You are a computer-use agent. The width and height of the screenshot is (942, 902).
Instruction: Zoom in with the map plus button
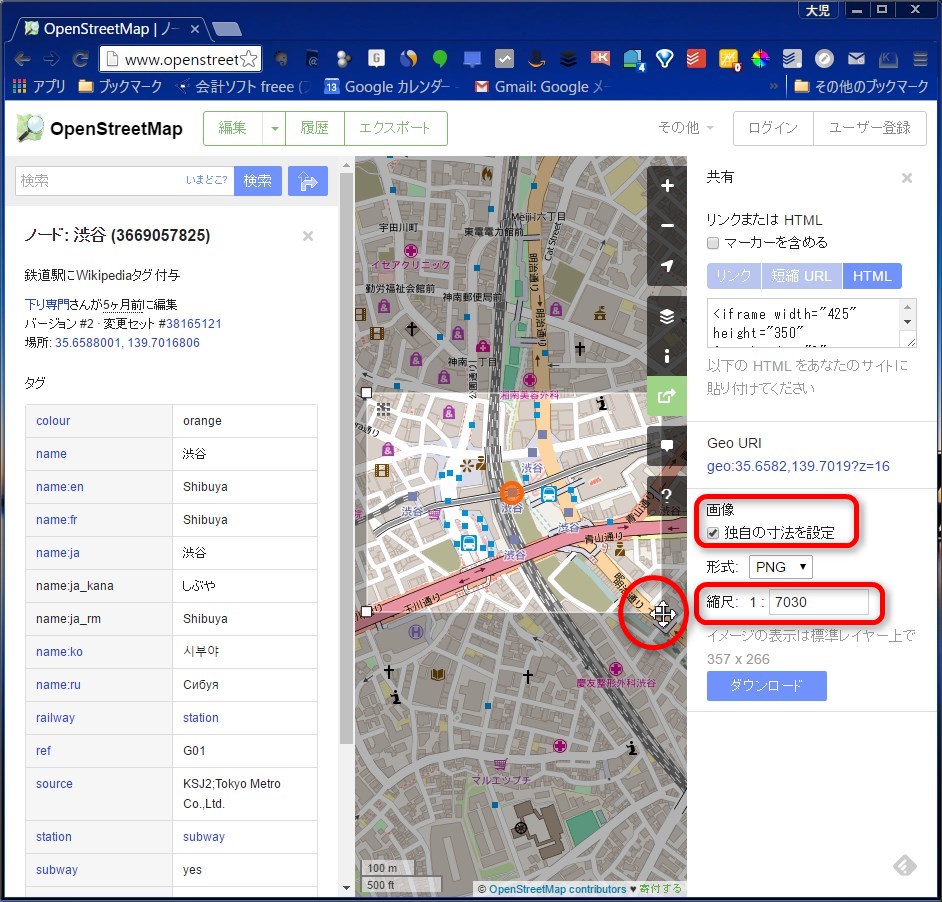667,186
